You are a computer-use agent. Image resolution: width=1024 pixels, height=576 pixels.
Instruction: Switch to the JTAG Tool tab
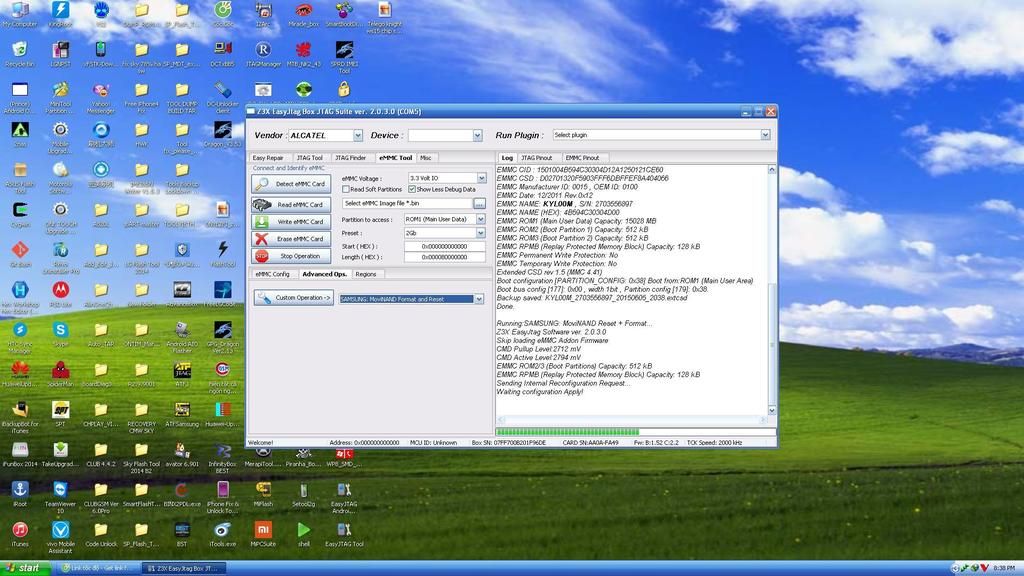point(310,158)
